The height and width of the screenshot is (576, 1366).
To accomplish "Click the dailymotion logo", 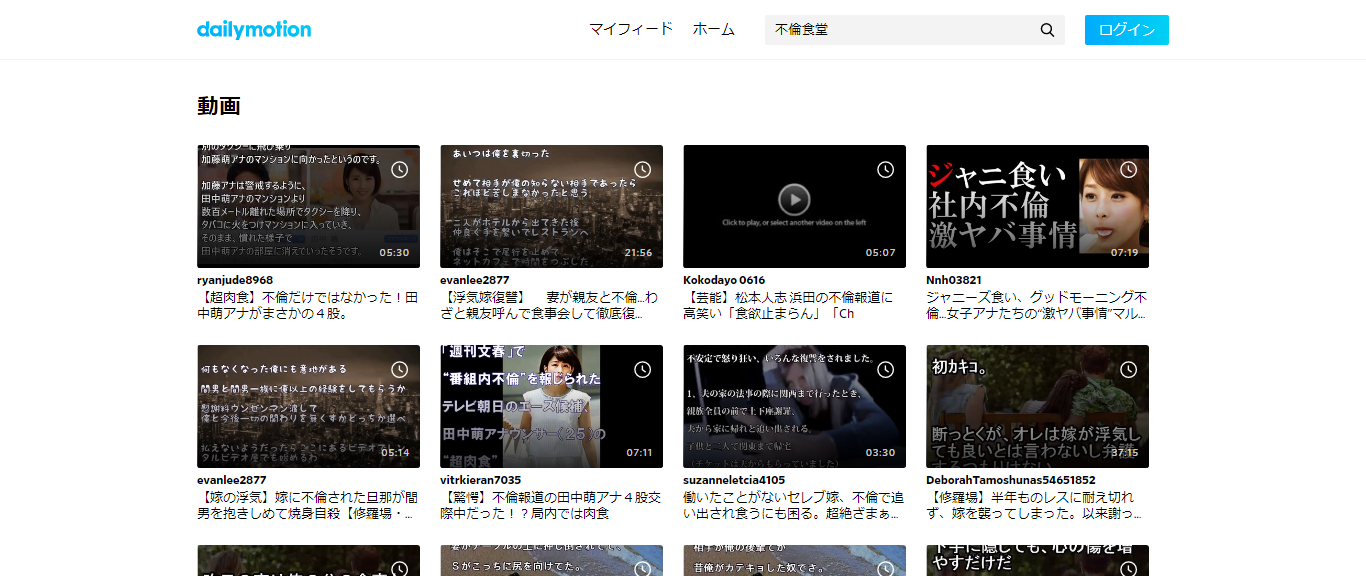I will tap(254, 29).
